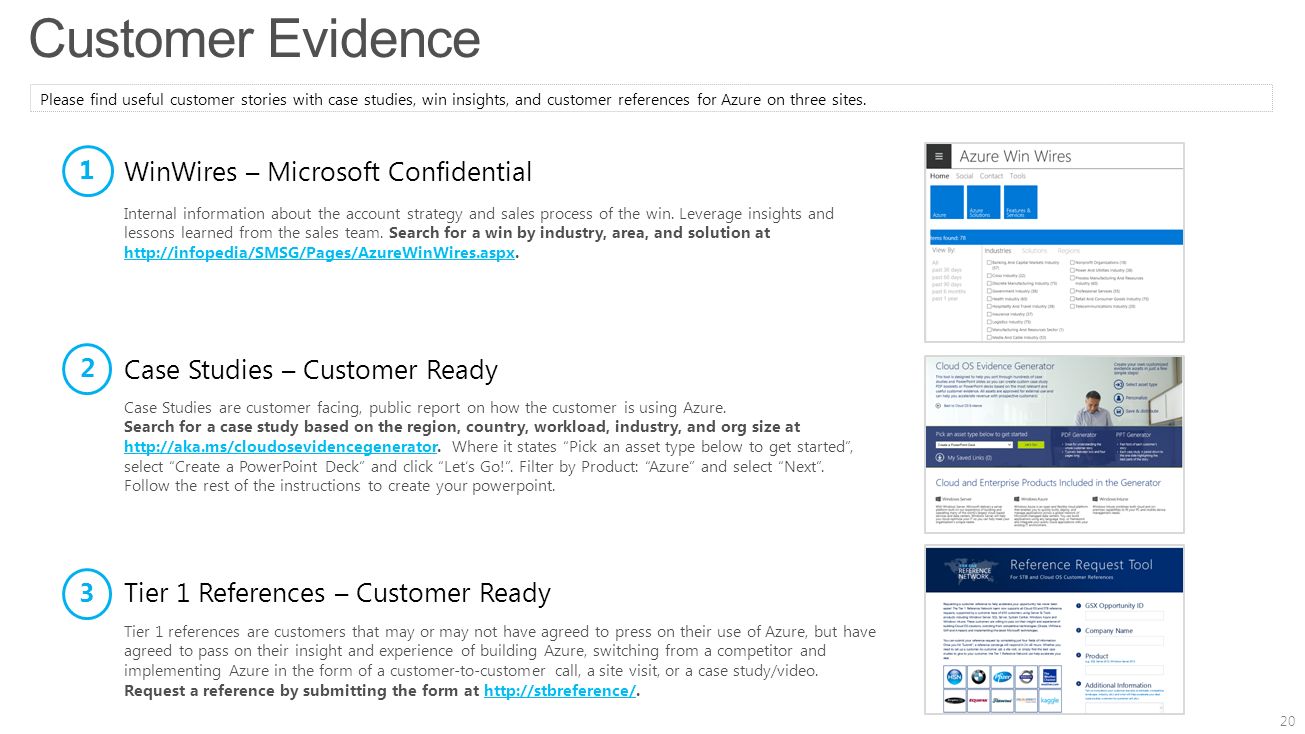This screenshot has height=734, width=1305.
Task: Open the aka.ms/cloudosevidencegenerator link
Action: (x=281, y=446)
